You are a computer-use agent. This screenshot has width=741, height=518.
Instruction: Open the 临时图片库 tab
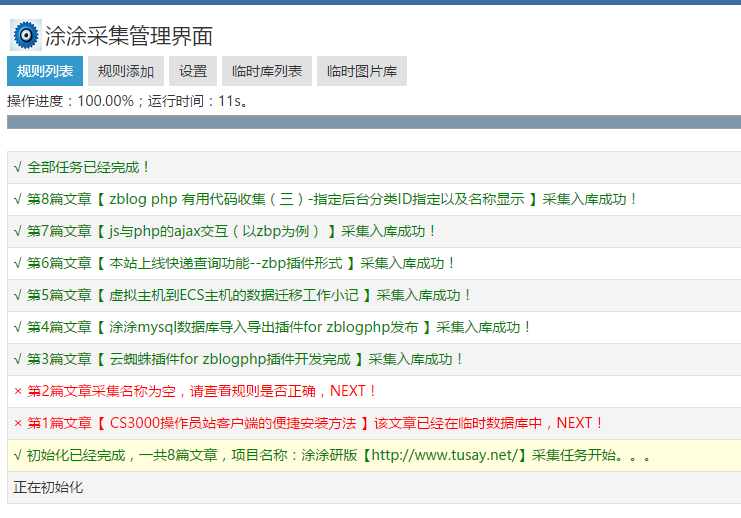click(362, 71)
